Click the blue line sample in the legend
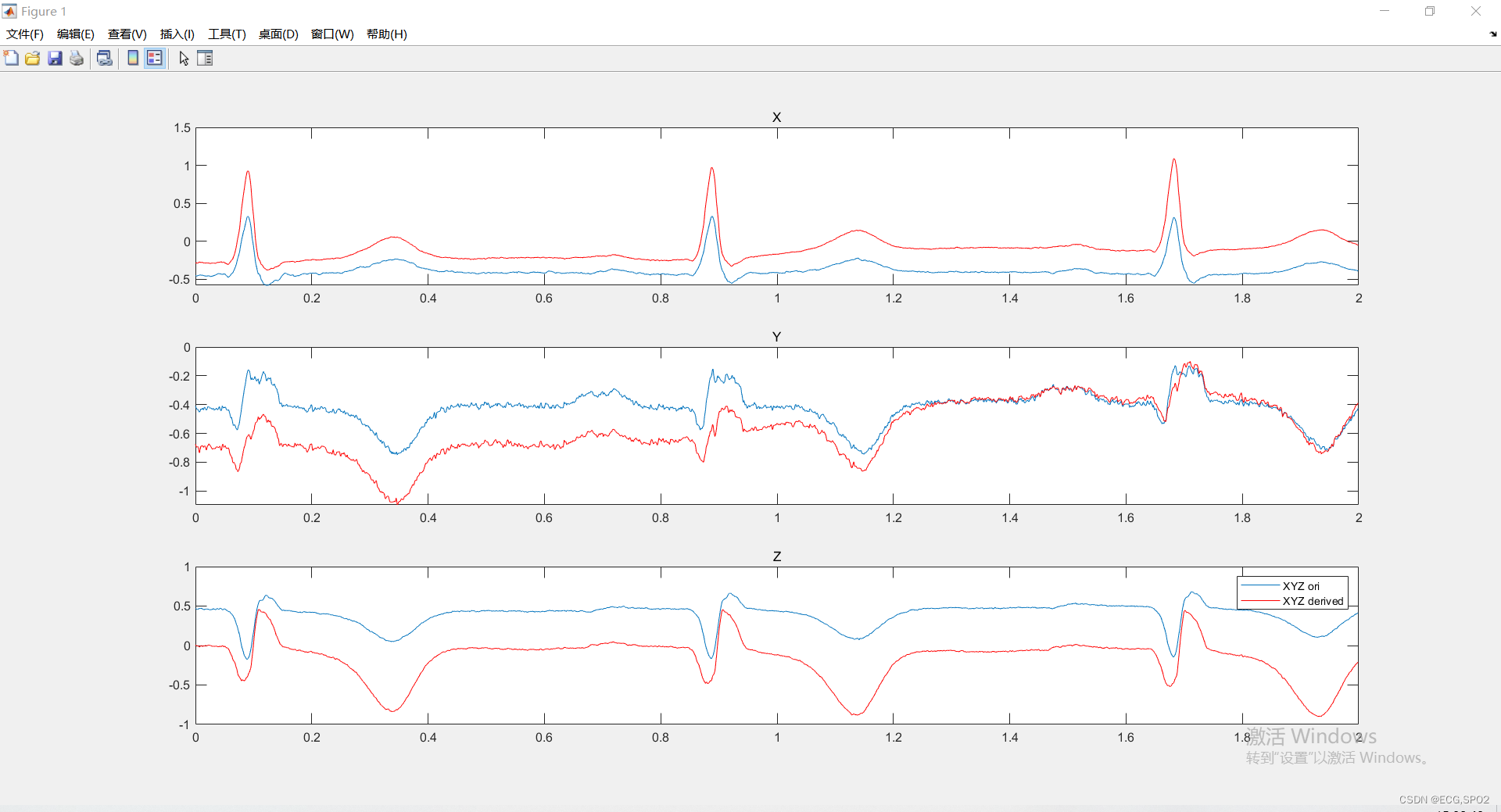Viewport: 1501px width, 812px height. pyautogui.click(x=1259, y=585)
